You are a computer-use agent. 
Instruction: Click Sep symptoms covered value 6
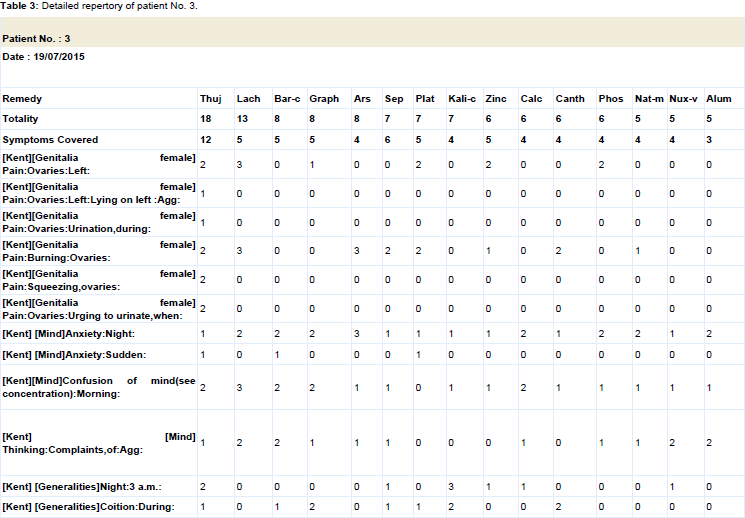click(387, 140)
